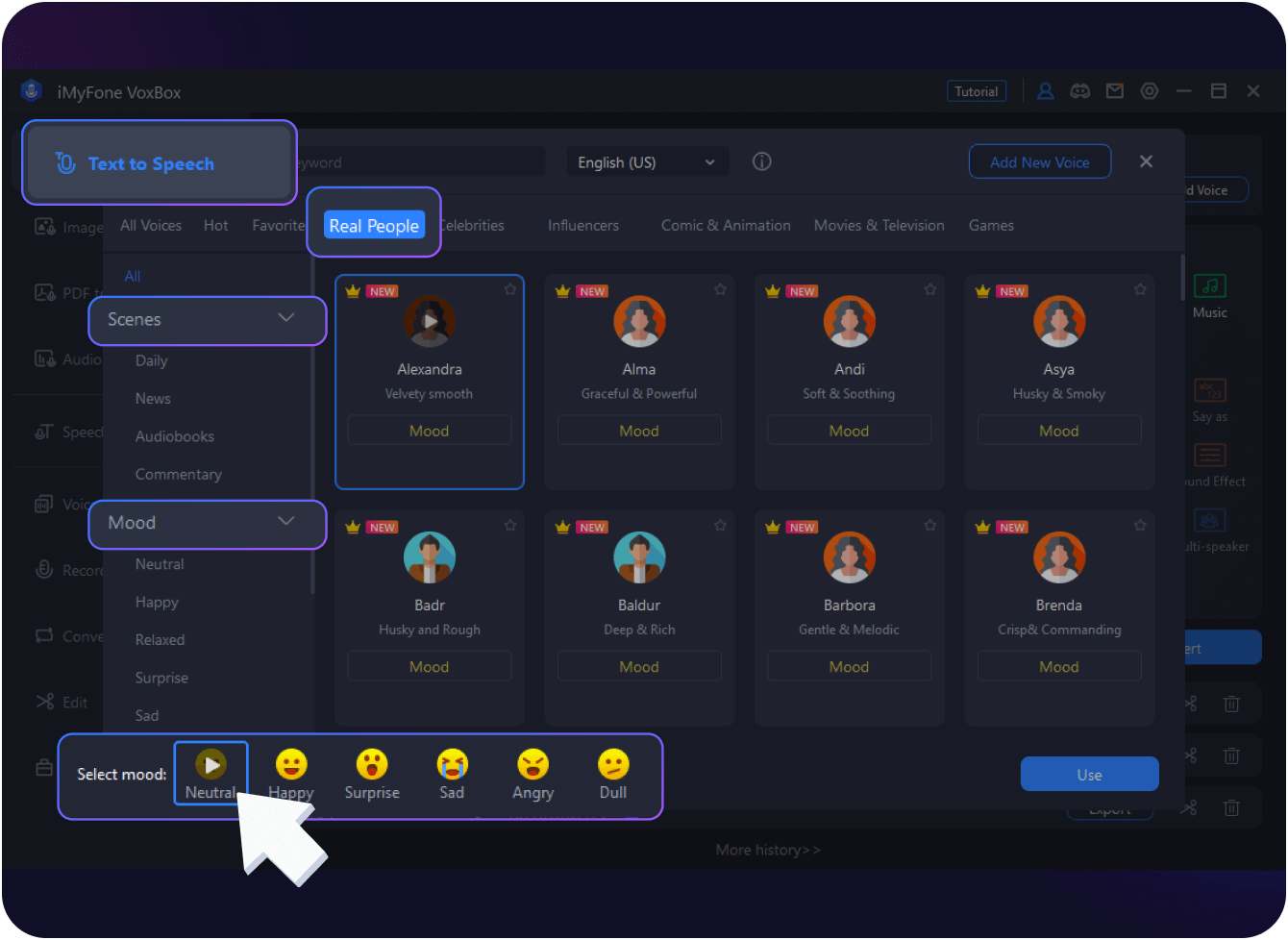Switch to the Hot tab
Image resolution: width=1288 pixels, height=940 pixels.
pyautogui.click(x=216, y=225)
